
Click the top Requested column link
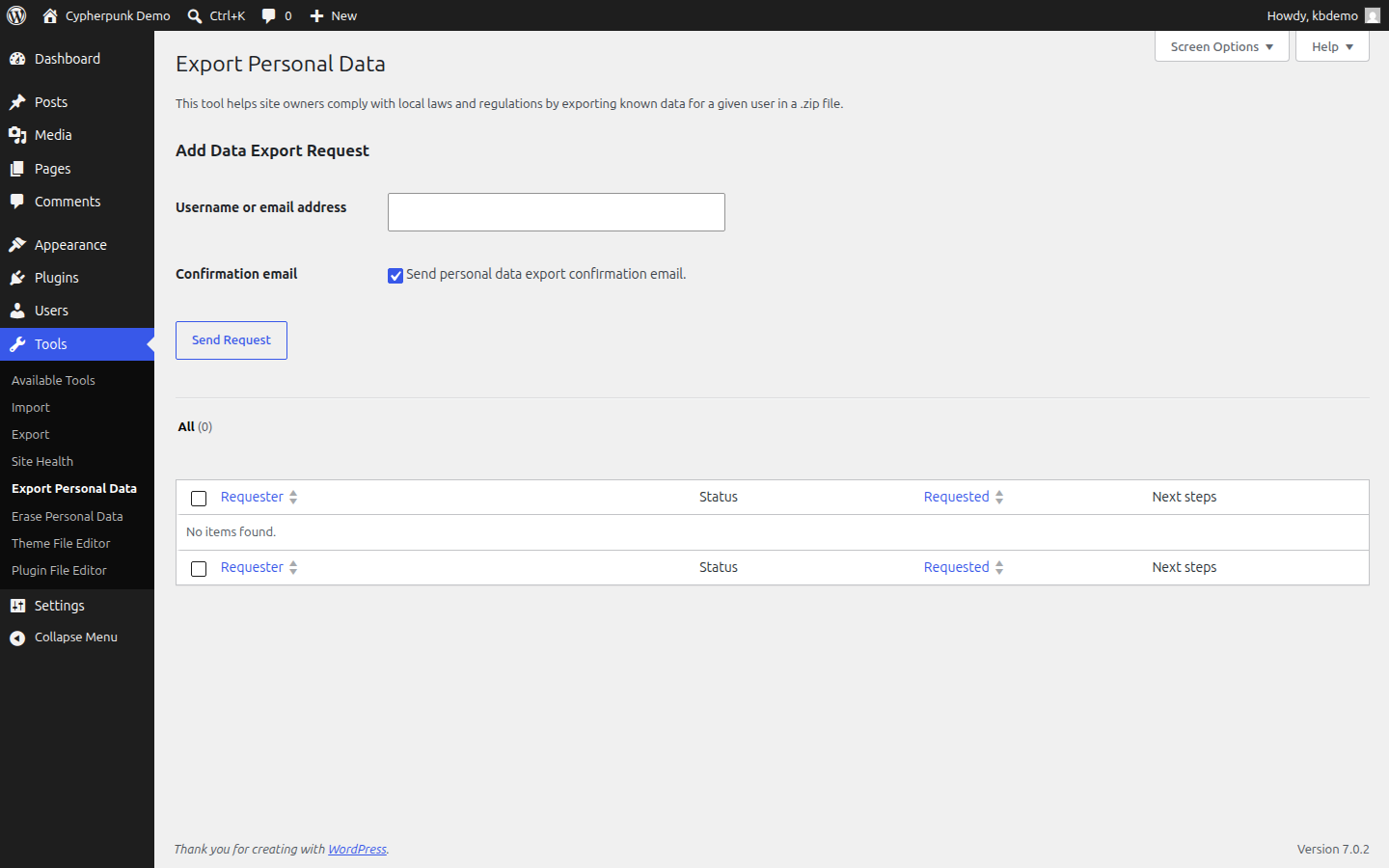pos(956,497)
